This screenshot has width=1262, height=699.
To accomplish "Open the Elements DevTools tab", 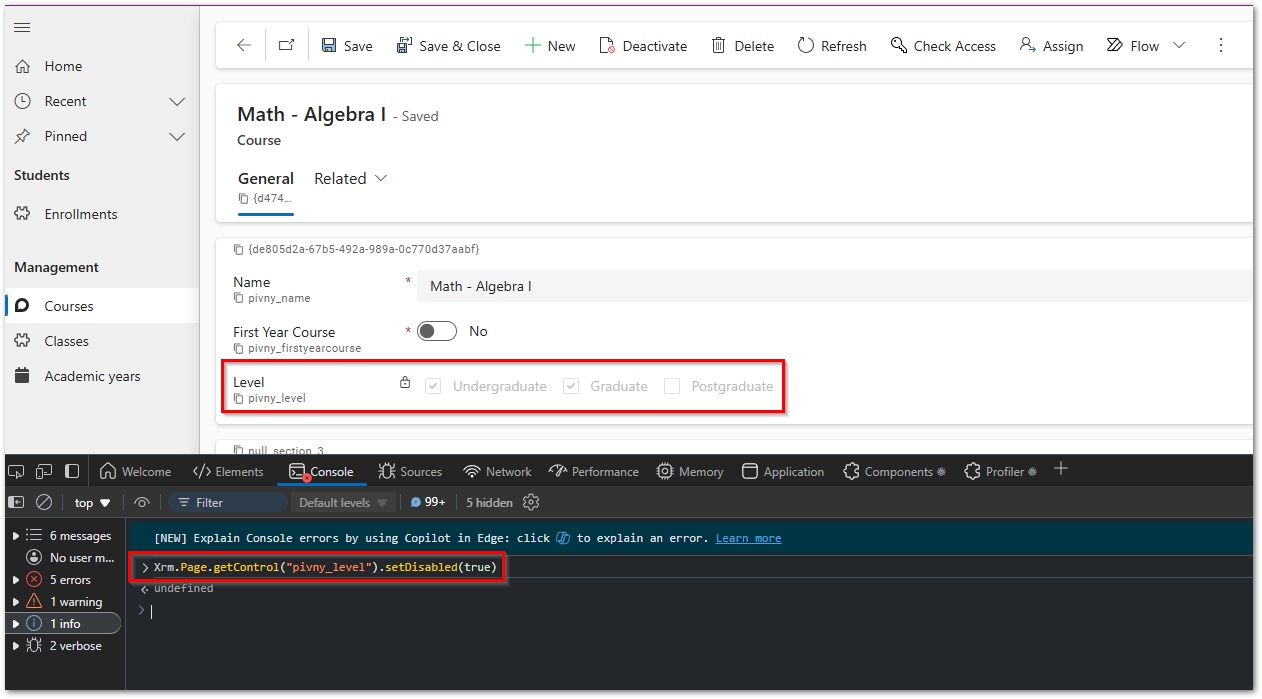I will point(228,471).
